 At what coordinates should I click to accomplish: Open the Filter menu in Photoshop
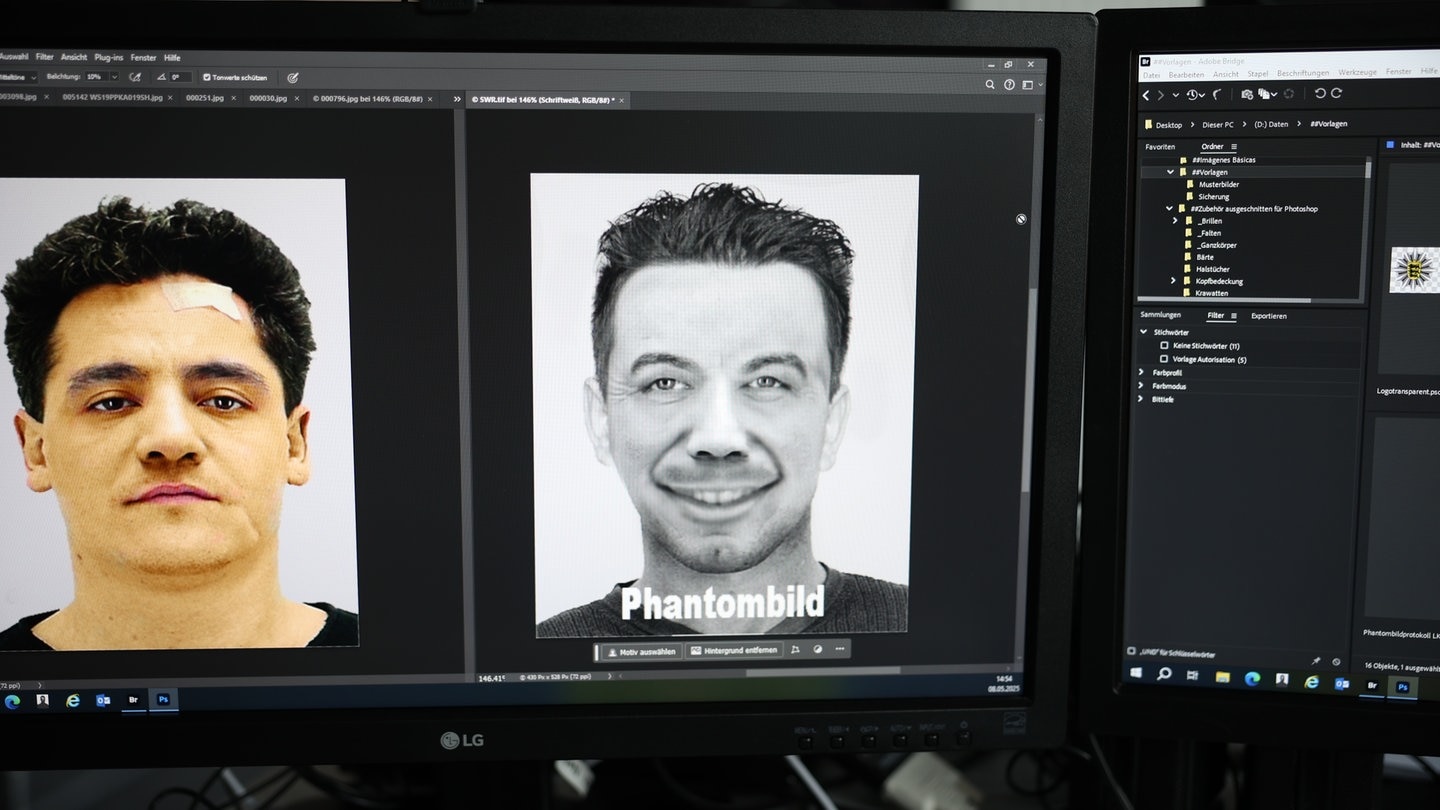point(45,57)
